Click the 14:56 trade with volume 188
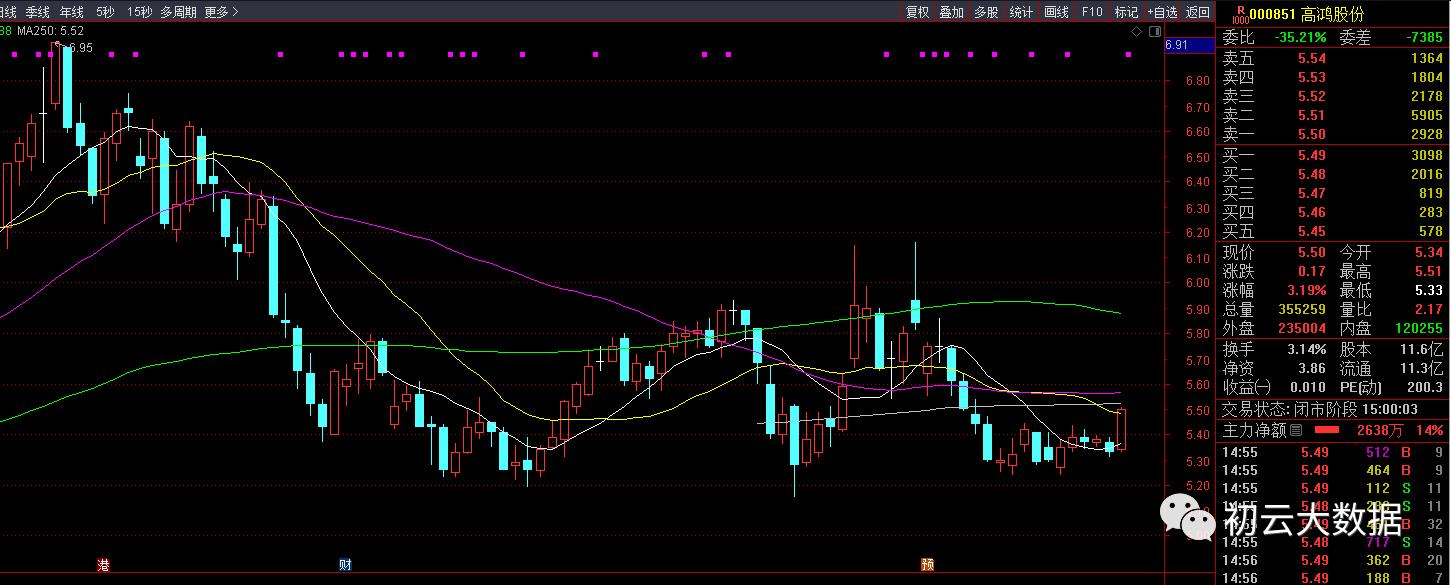1451x585 pixels. pos(1333,578)
